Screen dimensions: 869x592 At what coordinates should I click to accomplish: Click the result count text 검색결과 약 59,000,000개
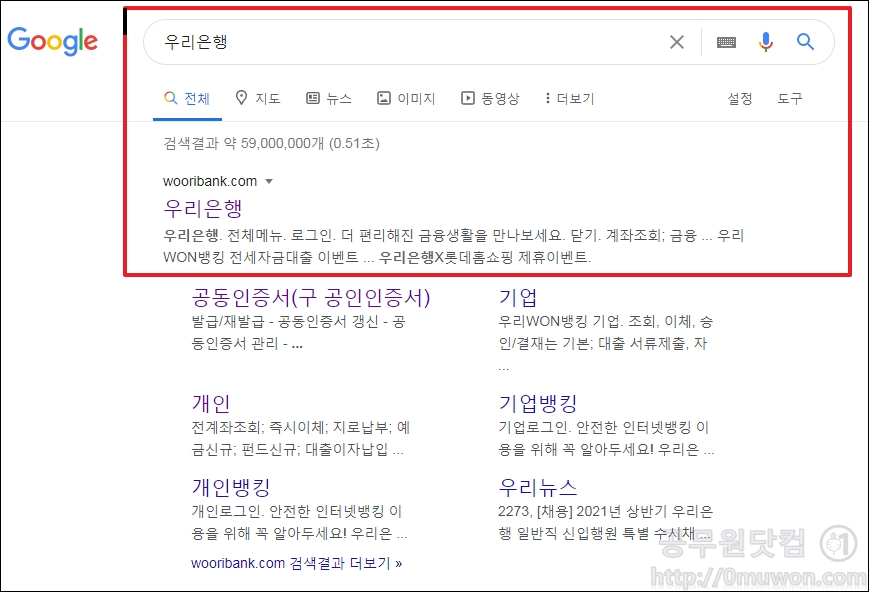coord(244,144)
